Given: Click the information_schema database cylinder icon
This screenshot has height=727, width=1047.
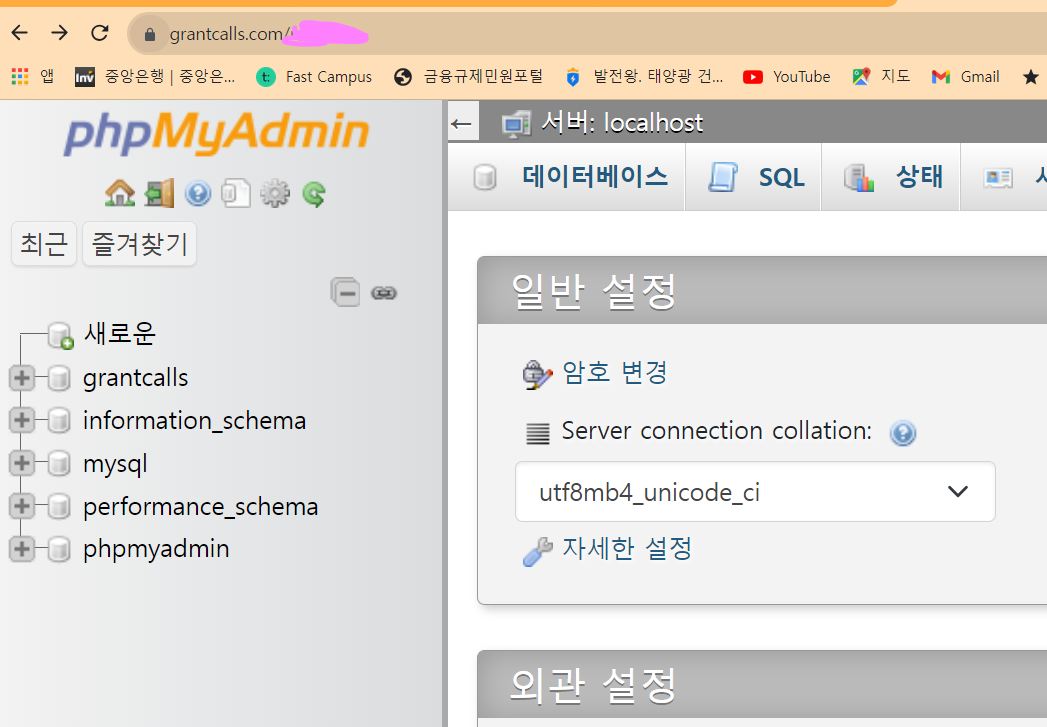Looking at the screenshot, I should pyautogui.click(x=59, y=421).
